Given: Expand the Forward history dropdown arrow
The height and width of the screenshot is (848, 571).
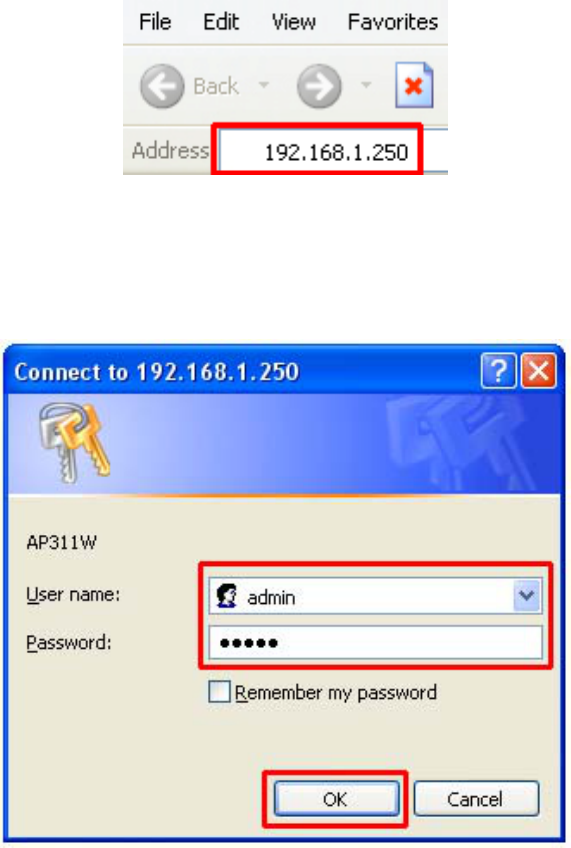Looking at the screenshot, I should point(366,85).
